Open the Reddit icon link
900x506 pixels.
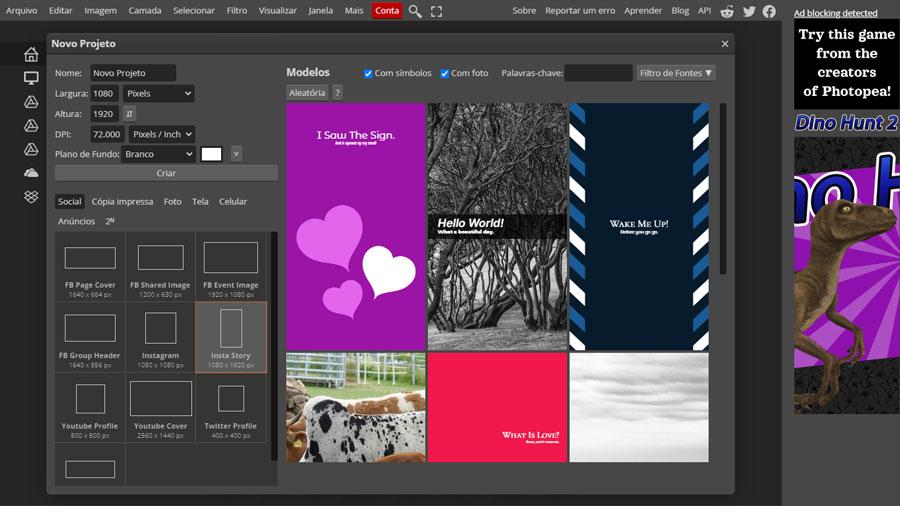(727, 11)
